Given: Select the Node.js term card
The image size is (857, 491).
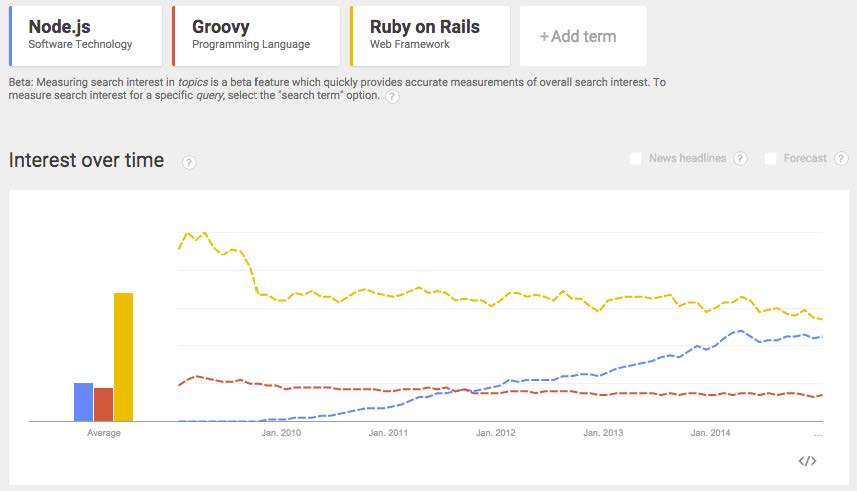Looking at the screenshot, I should [86, 36].
